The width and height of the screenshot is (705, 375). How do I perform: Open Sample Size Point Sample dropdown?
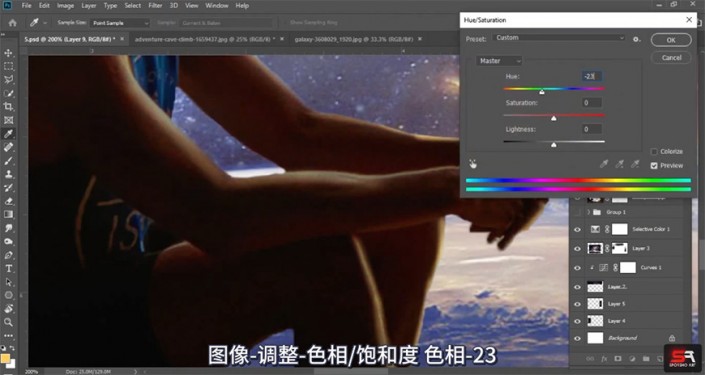click(x=120, y=23)
